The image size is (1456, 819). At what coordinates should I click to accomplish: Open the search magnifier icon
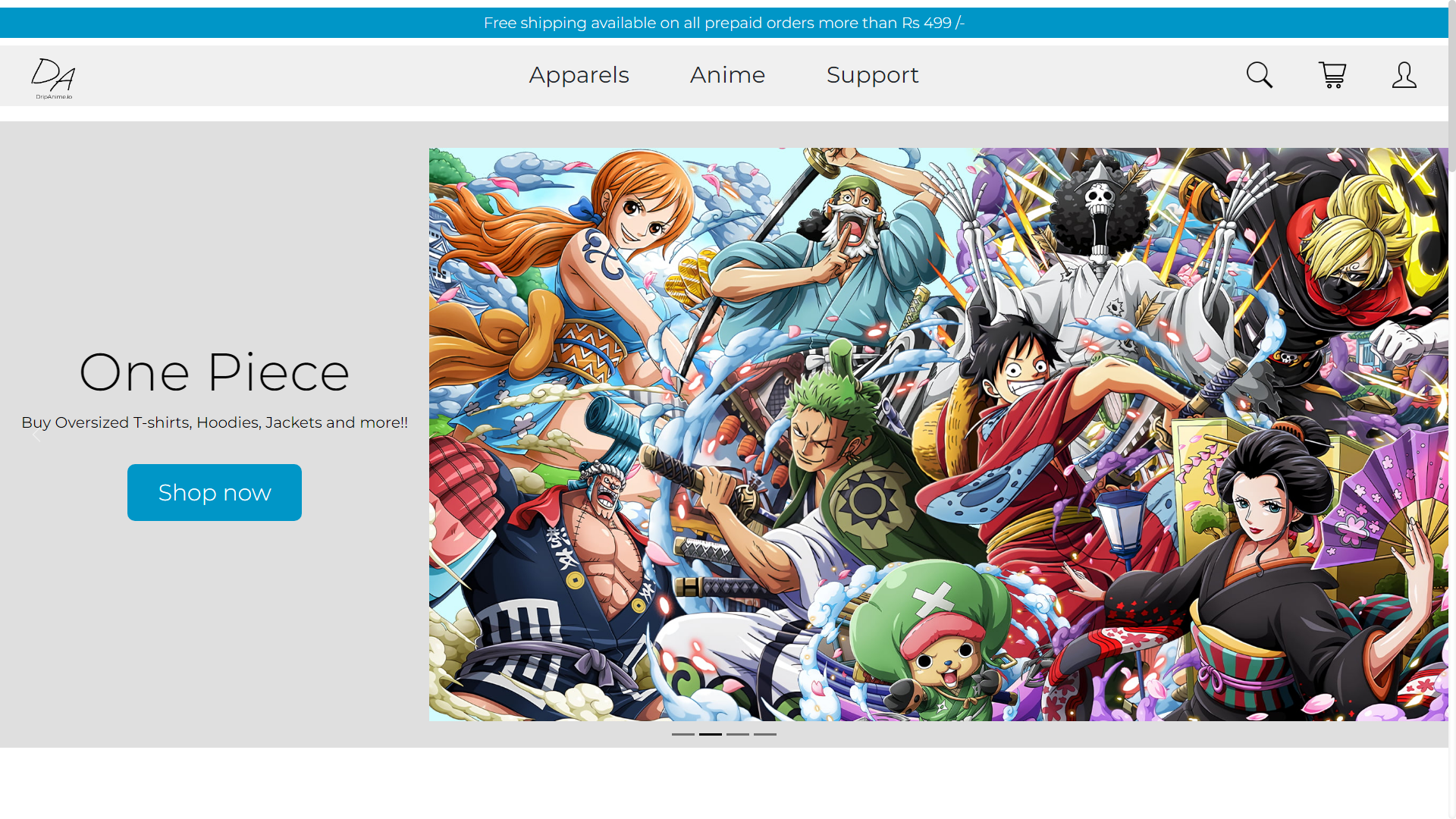click(1260, 75)
